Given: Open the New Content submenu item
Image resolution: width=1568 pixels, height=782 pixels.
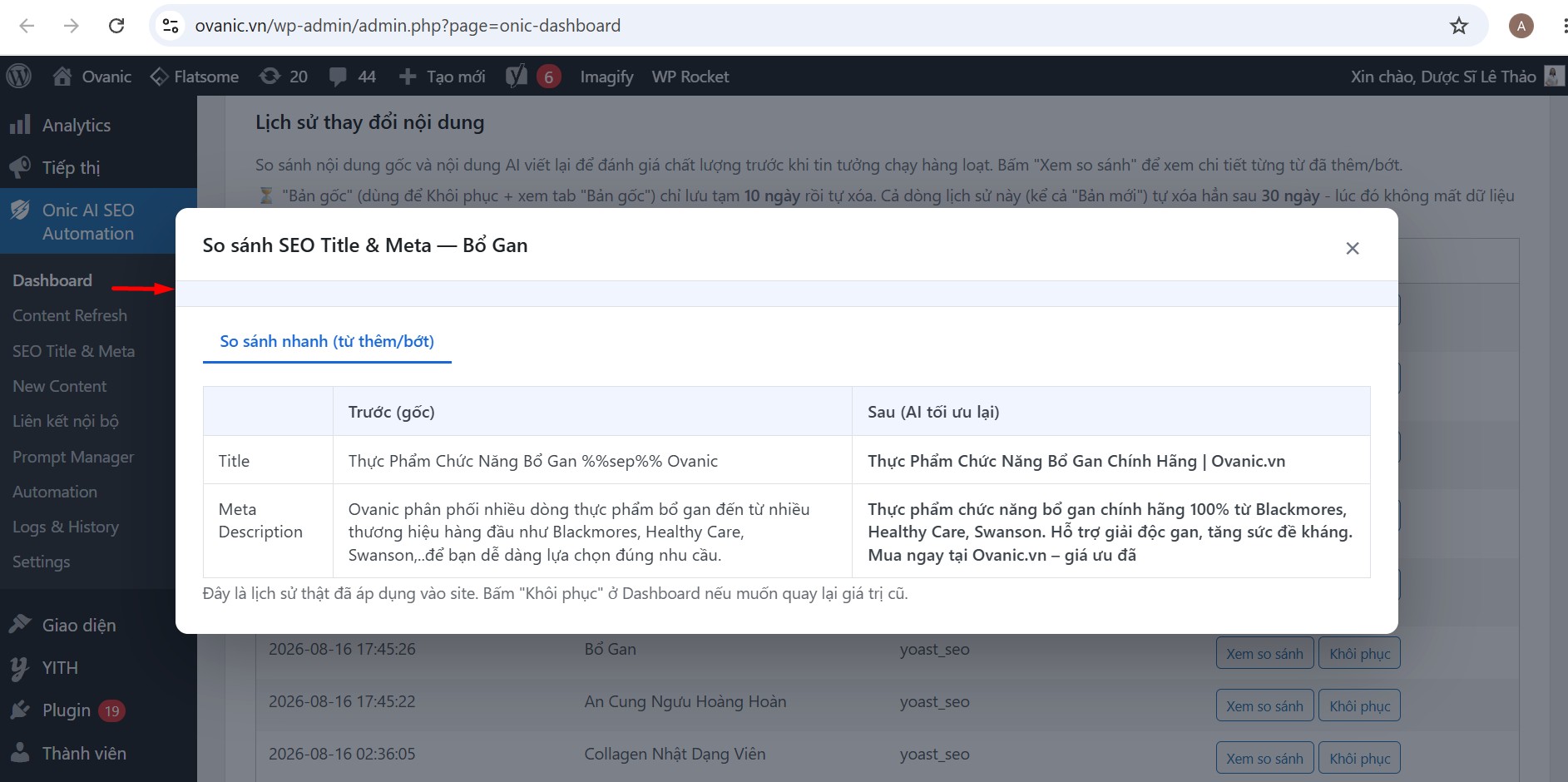Looking at the screenshot, I should pos(59,386).
